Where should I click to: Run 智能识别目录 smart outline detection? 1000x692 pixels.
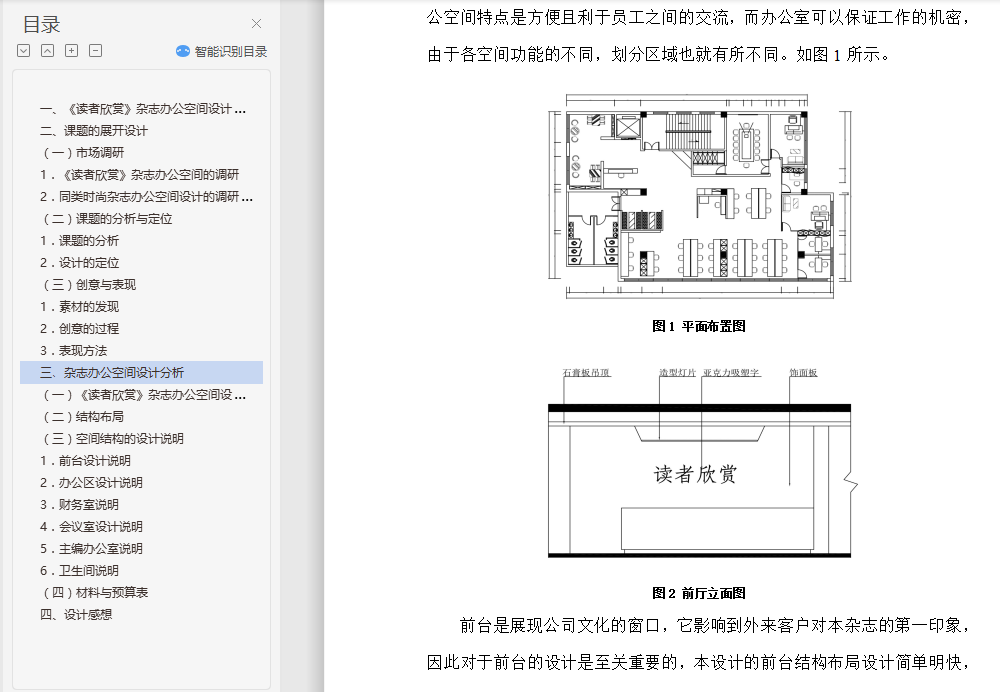222,52
